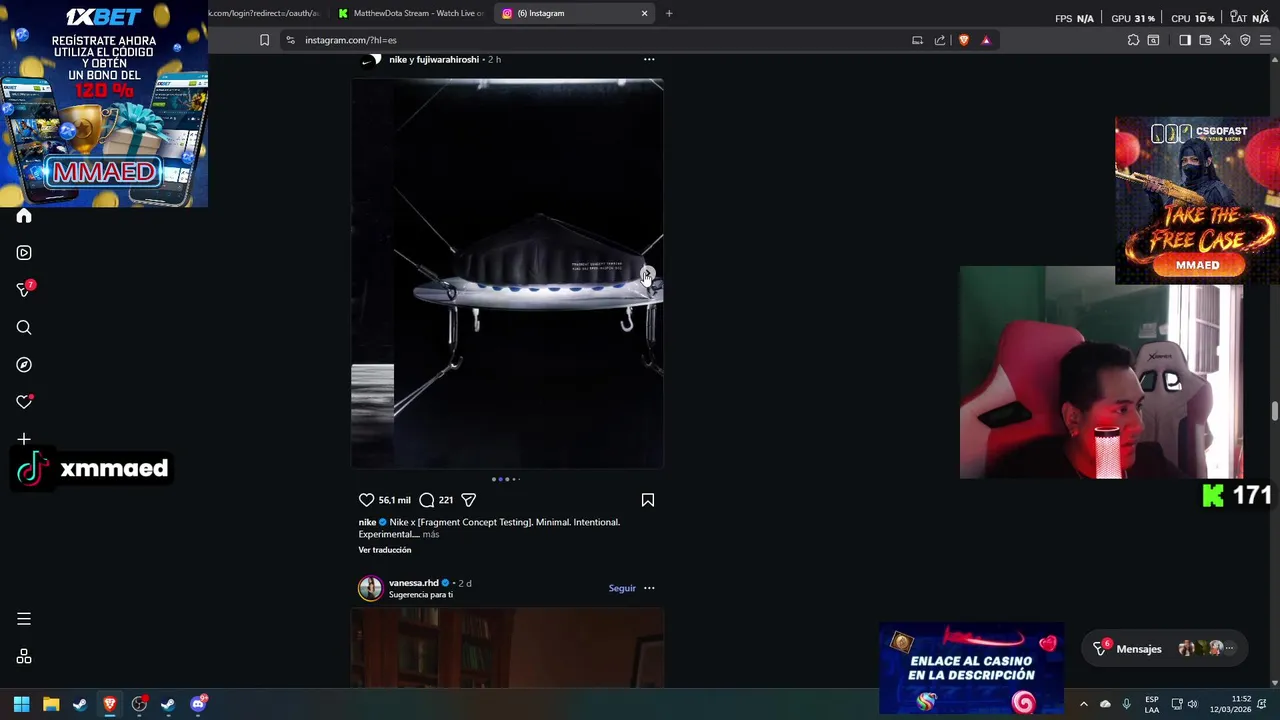Open the Explore compass icon
This screenshot has width=1280, height=720.
[24, 365]
